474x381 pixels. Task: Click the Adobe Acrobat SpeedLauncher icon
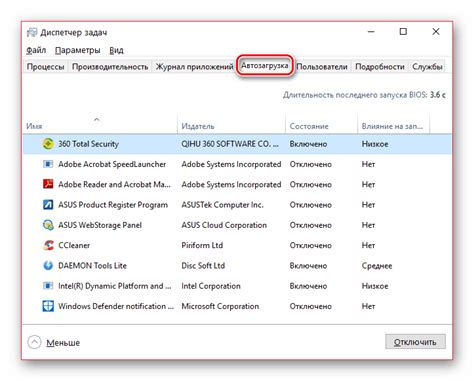(x=48, y=164)
